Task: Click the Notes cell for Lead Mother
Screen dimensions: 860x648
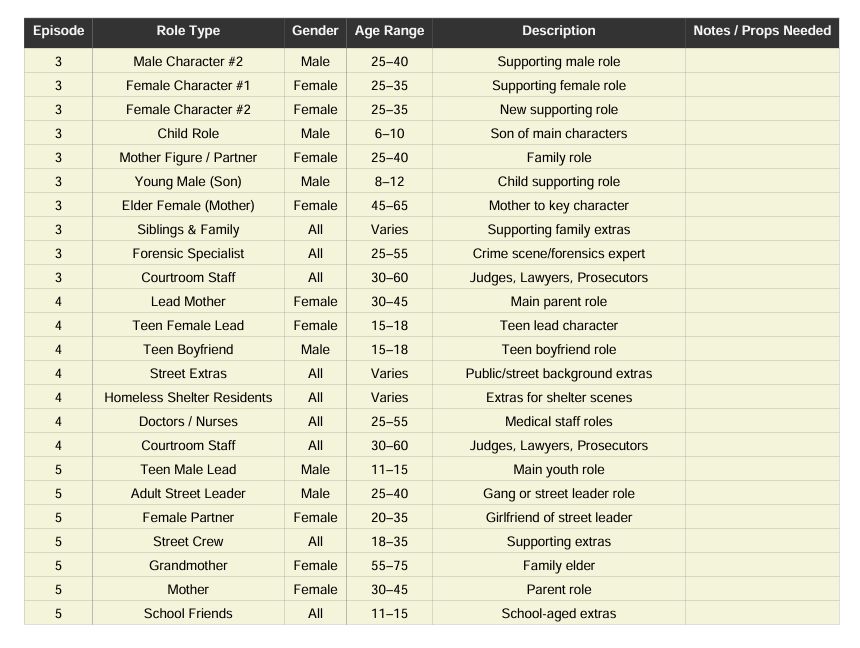Action: pos(762,302)
